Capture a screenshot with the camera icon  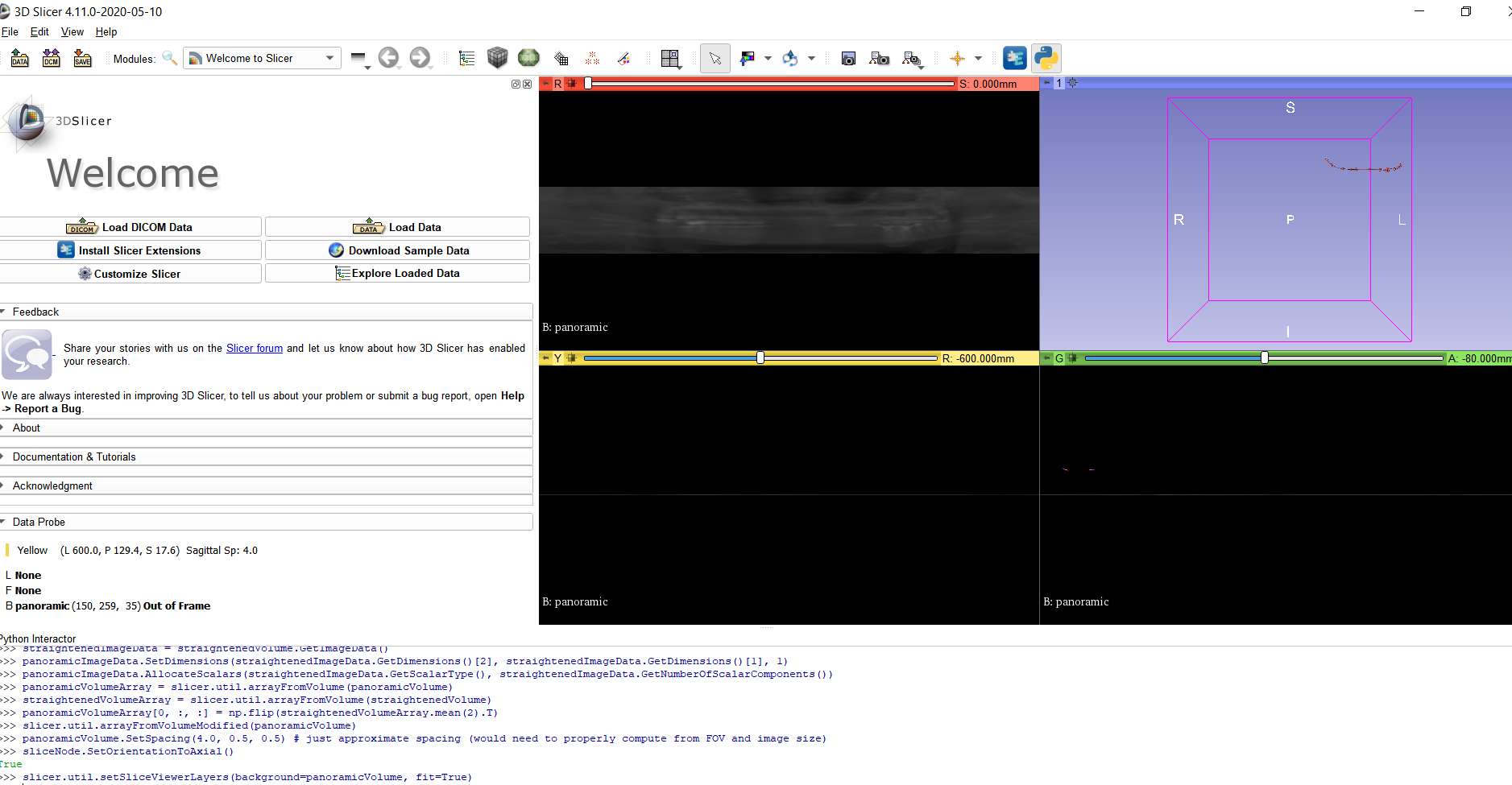(x=848, y=58)
